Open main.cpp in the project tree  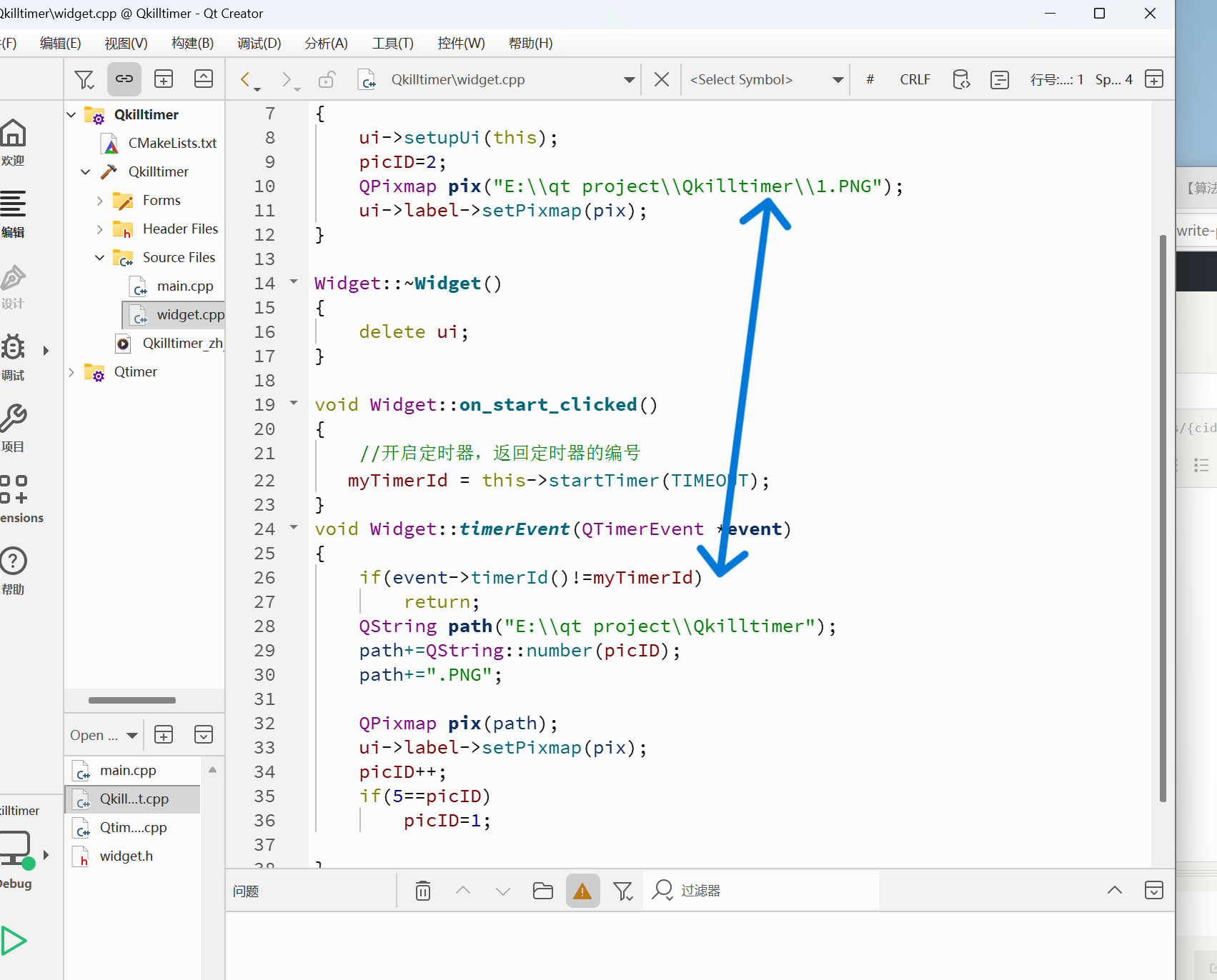(x=184, y=286)
